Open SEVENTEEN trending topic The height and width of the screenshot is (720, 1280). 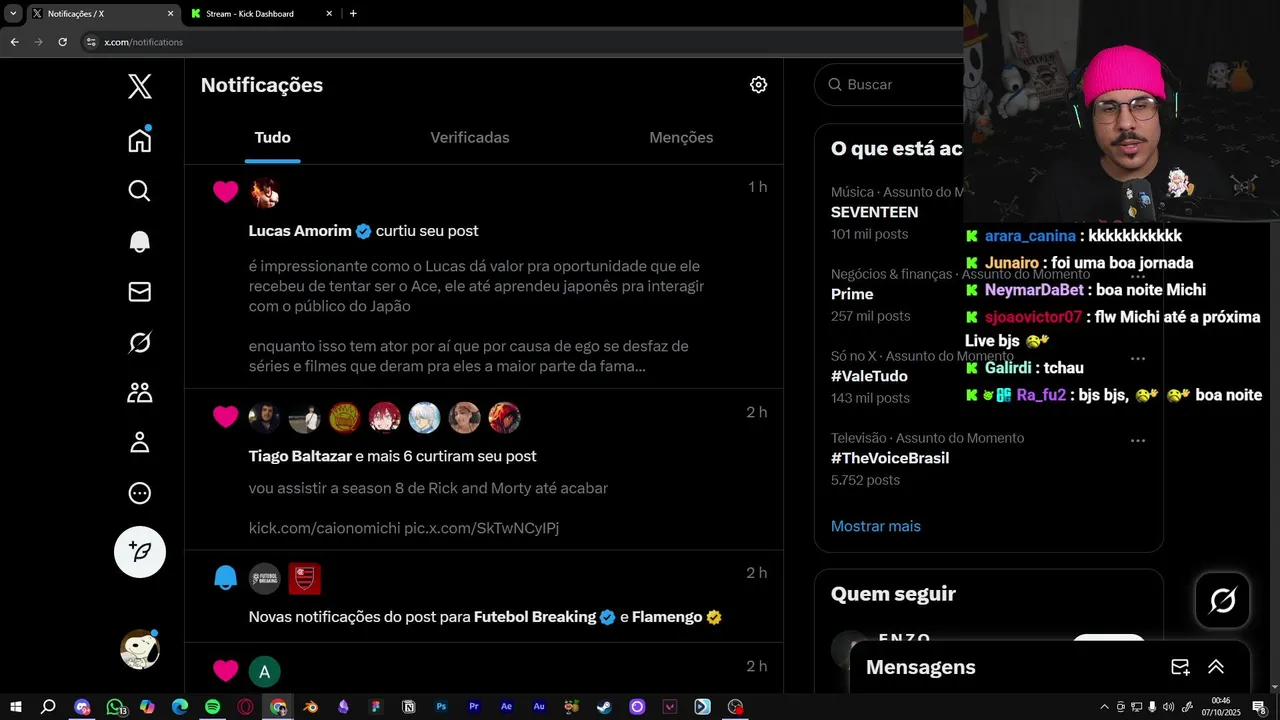coord(874,212)
